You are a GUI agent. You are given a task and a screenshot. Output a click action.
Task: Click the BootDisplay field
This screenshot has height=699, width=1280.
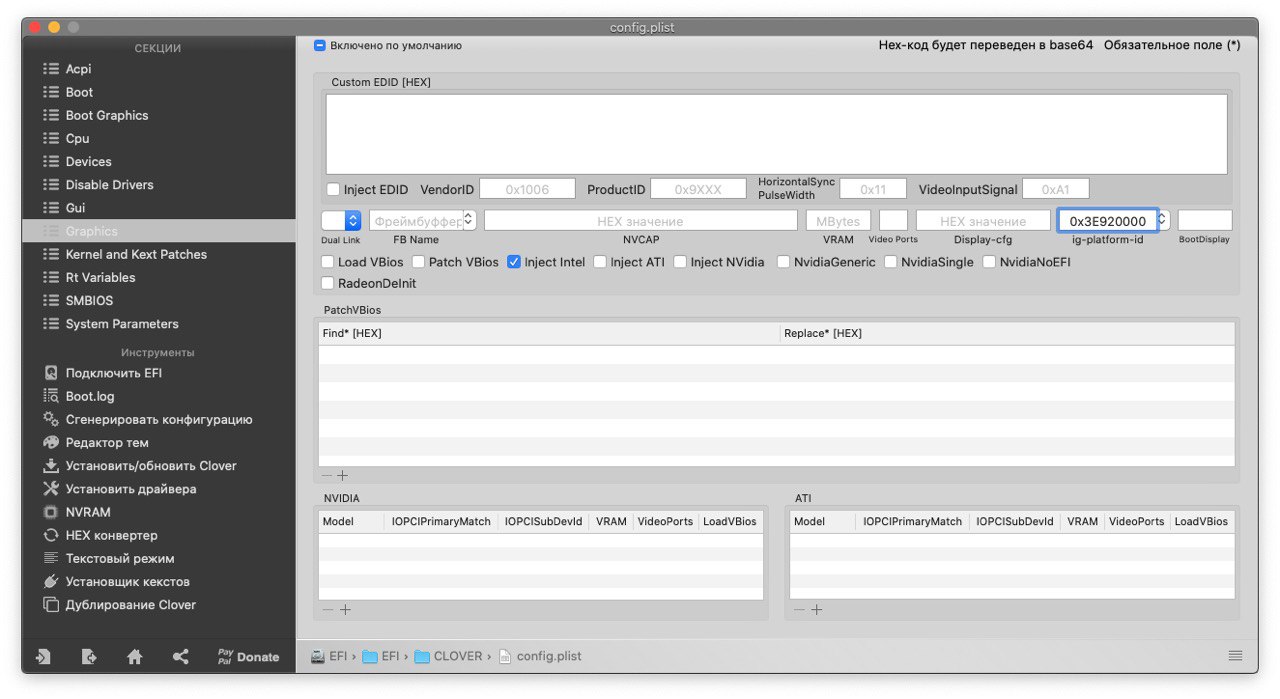click(1204, 221)
